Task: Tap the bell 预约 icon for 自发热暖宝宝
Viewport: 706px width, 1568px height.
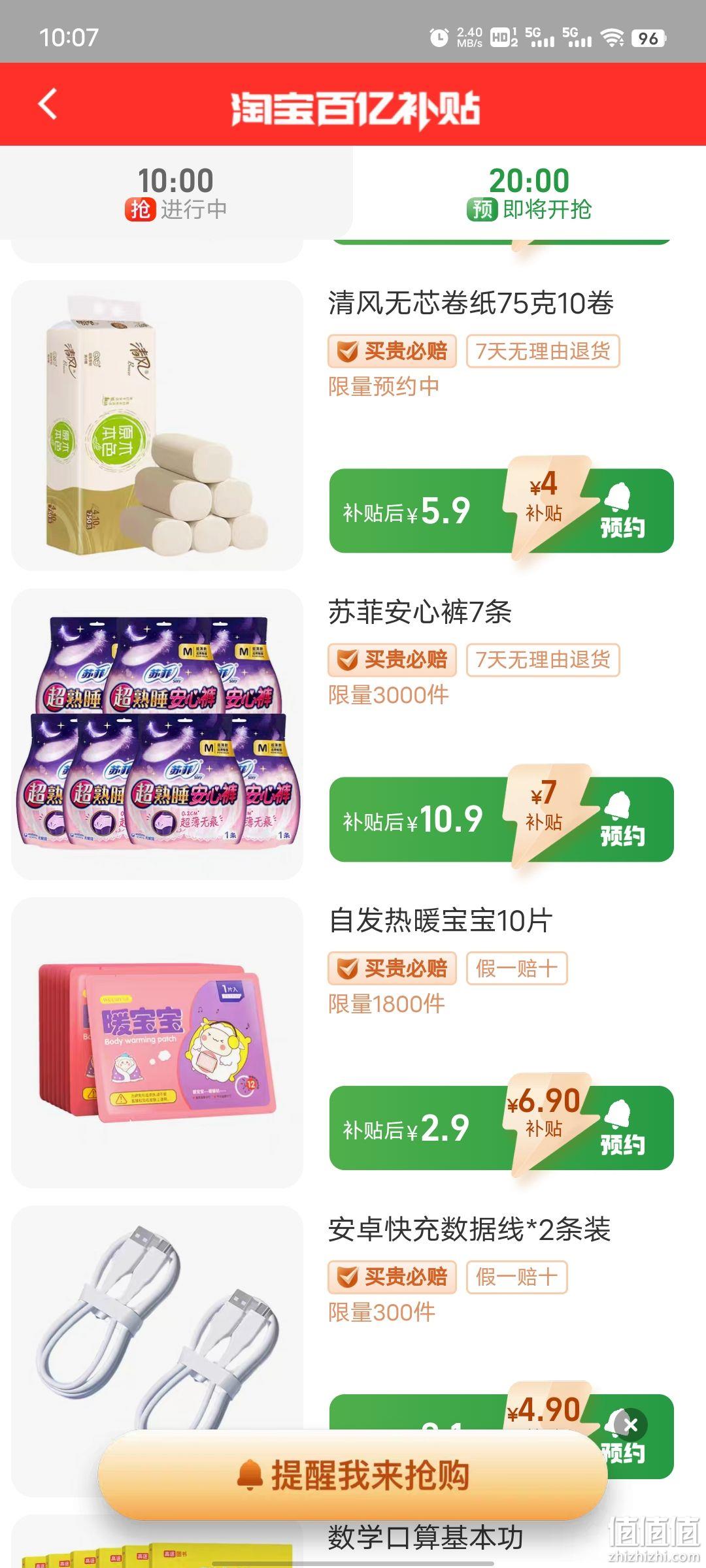Action: (622, 1128)
